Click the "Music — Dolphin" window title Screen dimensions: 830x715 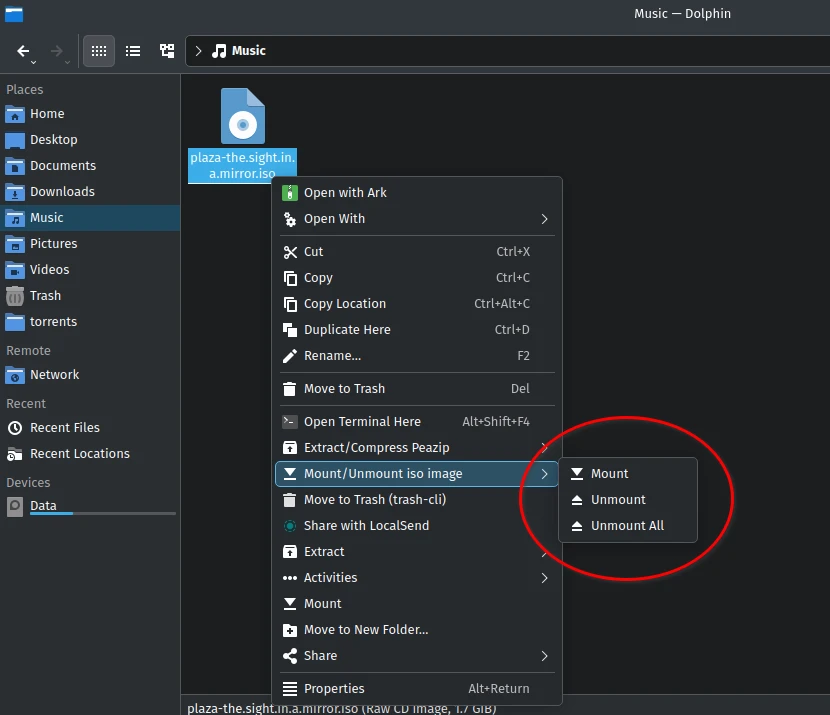(x=682, y=14)
